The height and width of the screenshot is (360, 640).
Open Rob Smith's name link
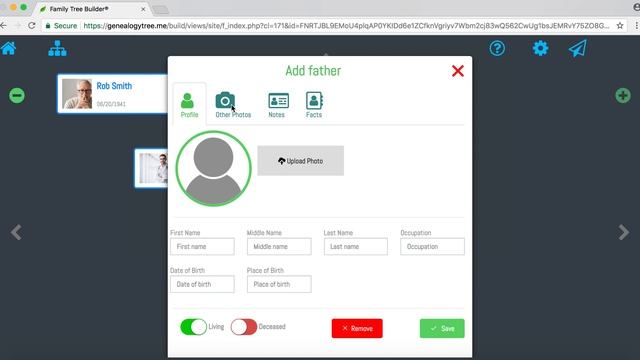pyautogui.click(x=114, y=86)
